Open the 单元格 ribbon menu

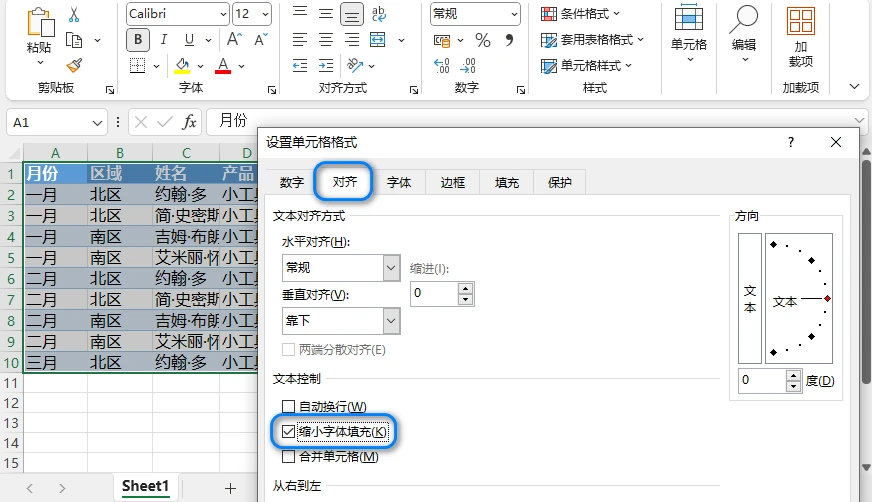(x=688, y=33)
